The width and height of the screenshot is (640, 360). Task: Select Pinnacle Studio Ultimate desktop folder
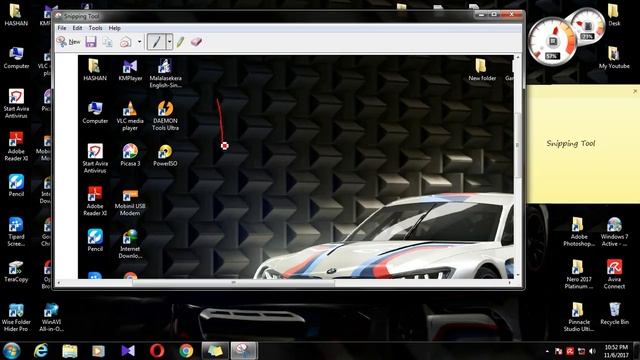tap(579, 317)
